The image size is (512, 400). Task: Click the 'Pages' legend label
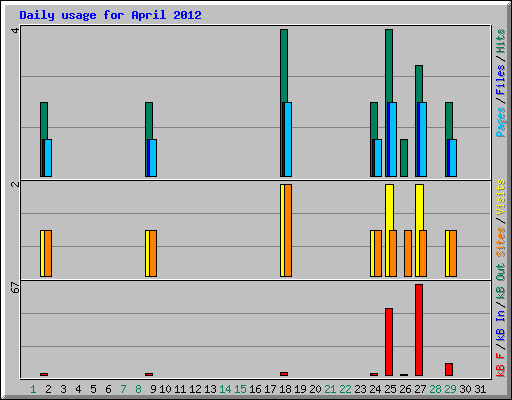tap(501, 122)
